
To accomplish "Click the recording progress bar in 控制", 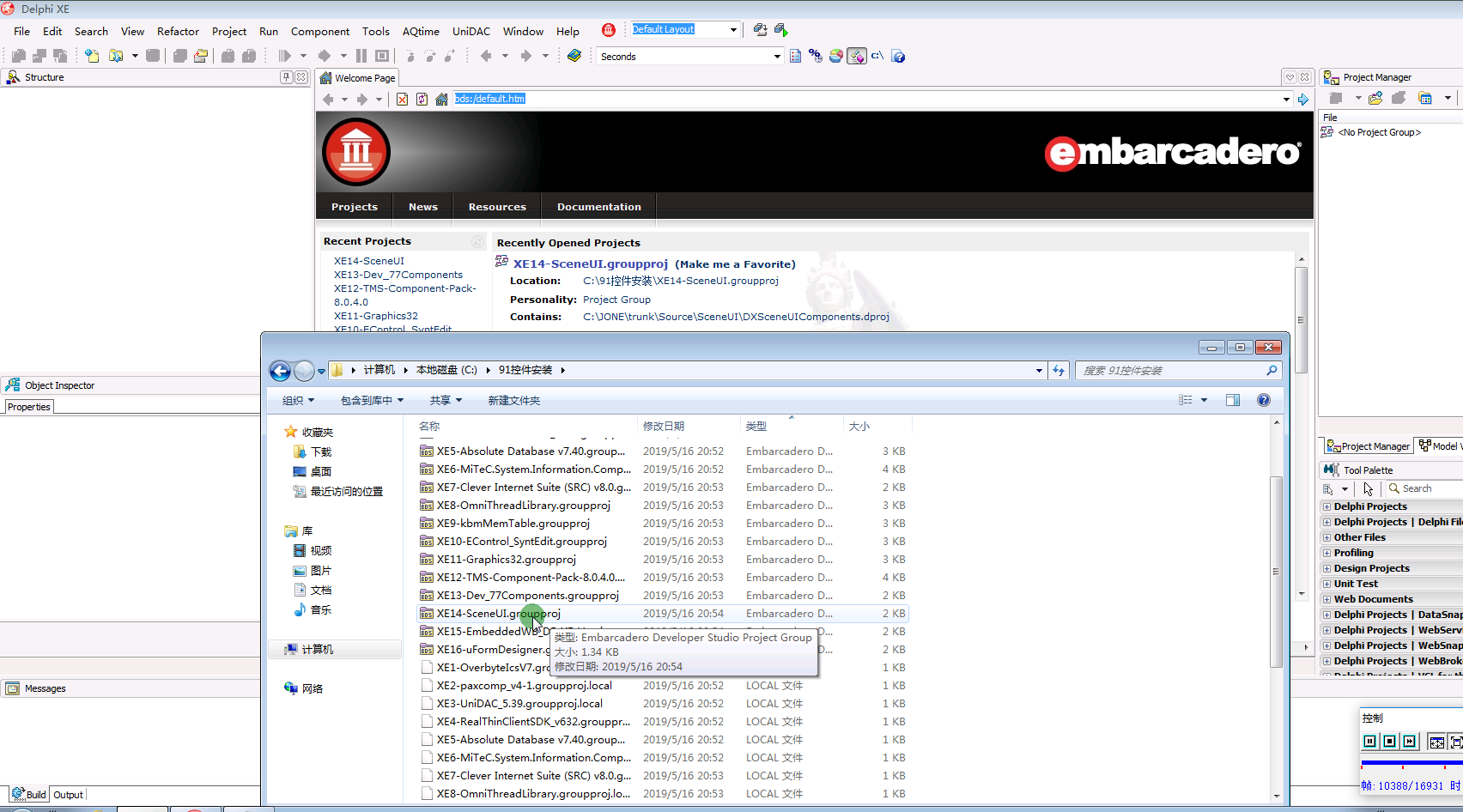I will pyautogui.click(x=1411, y=762).
